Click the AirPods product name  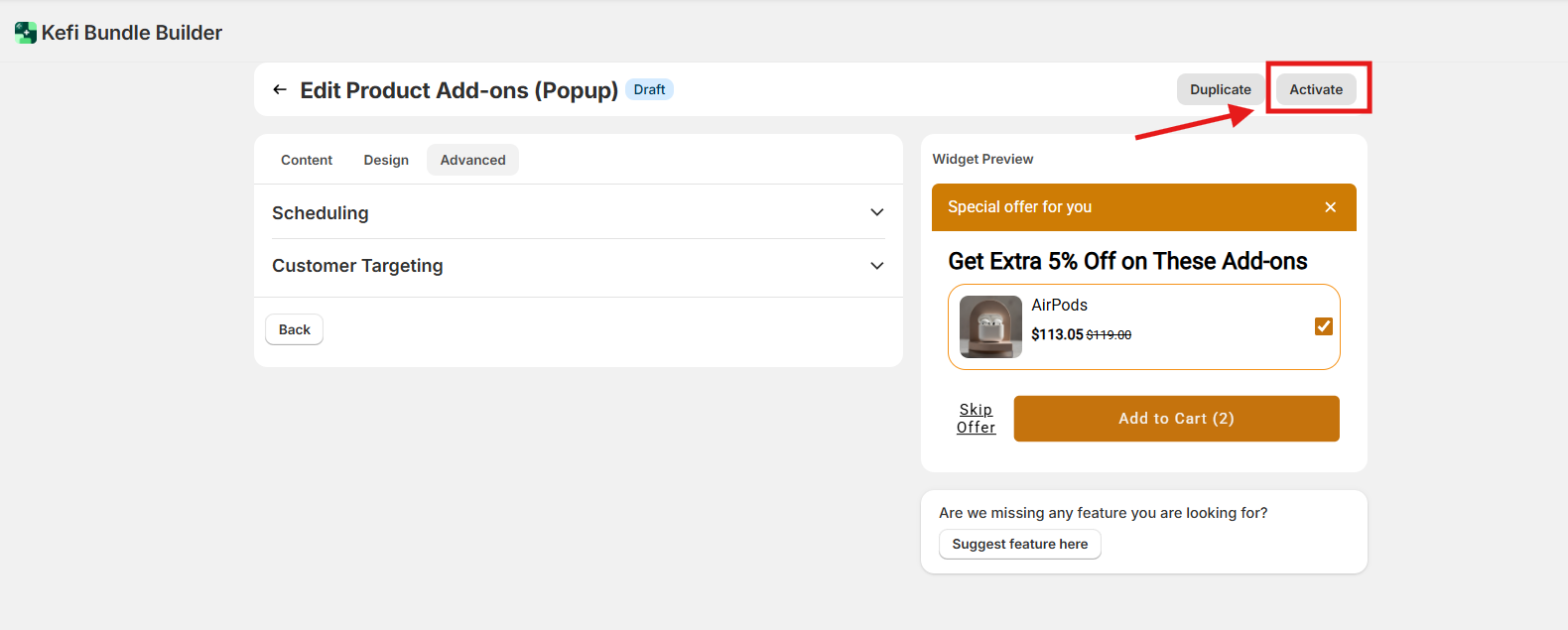tap(1059, 305)
